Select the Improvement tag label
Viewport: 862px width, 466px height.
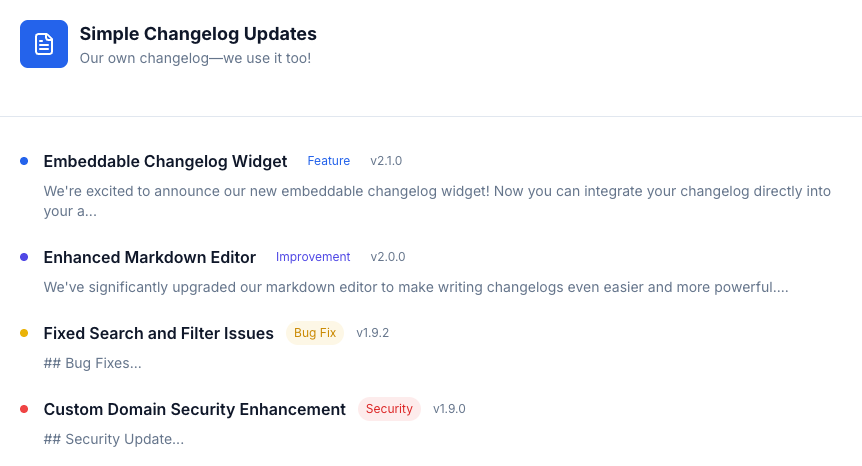313,257
